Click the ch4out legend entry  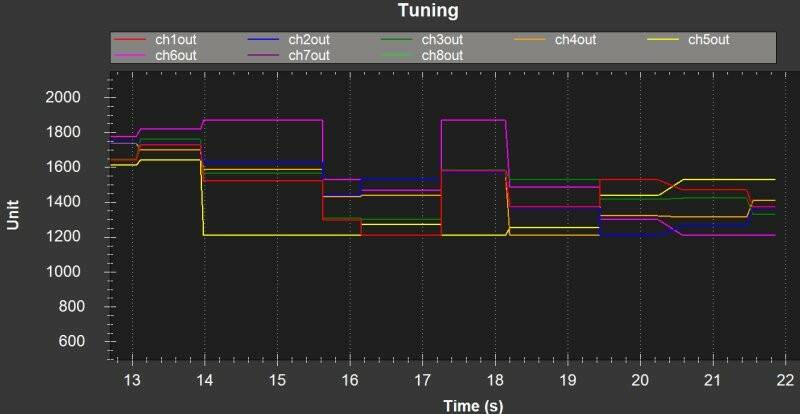click(555, 39)
